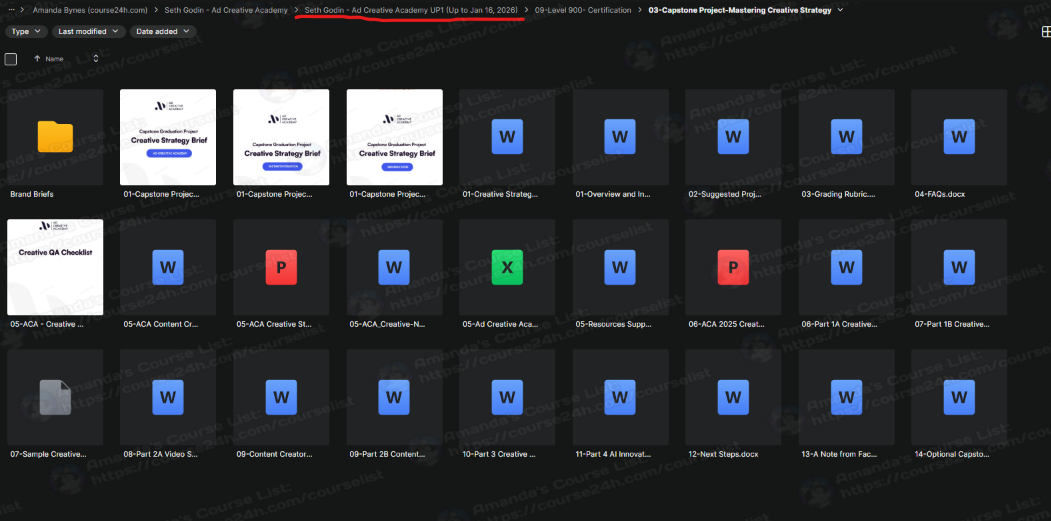The width and height of the screenshot is (1051, 521).
Task: Toggle the Name sort order arrows
Action: click(96, 59)
